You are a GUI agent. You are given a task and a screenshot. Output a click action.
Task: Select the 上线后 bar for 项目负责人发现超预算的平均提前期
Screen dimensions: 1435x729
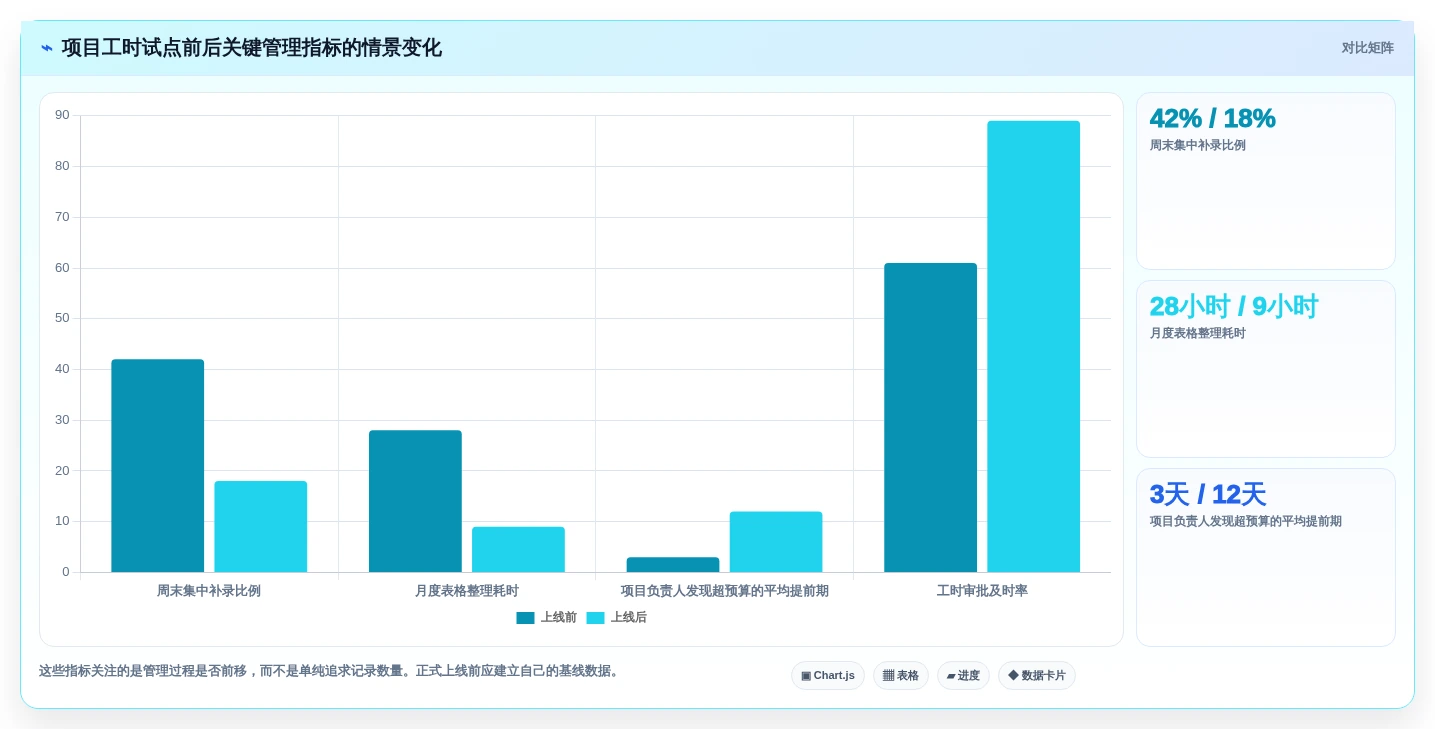click(x=776, y=542)
